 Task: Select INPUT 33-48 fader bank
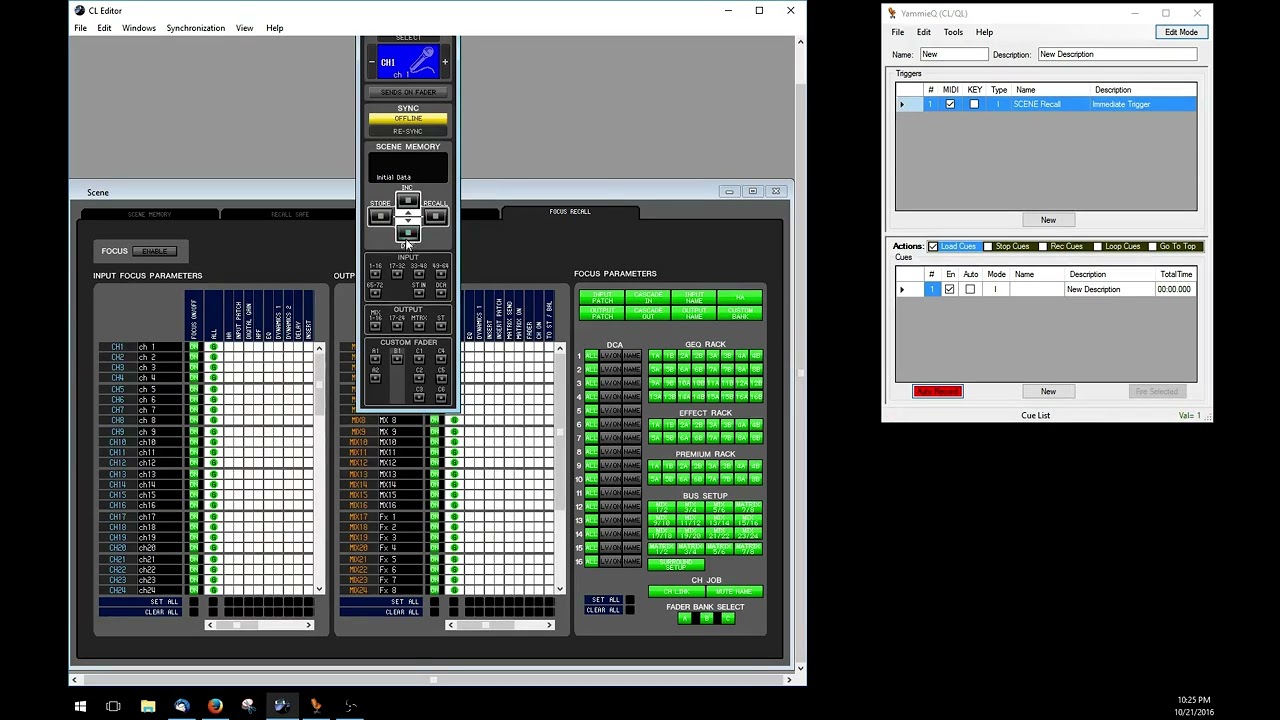[419, 274]
